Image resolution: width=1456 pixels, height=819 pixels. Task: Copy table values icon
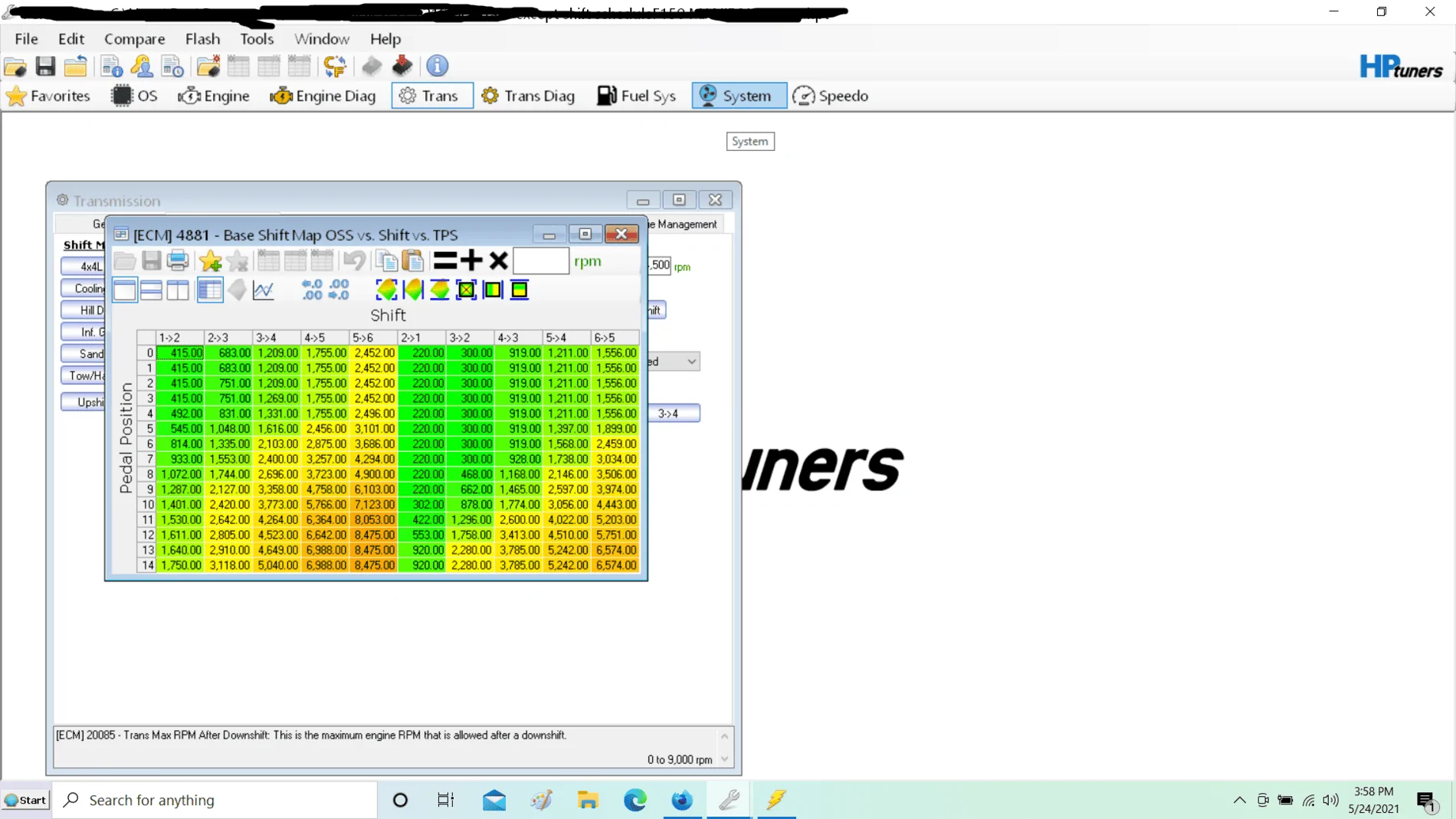click(386, 261)
